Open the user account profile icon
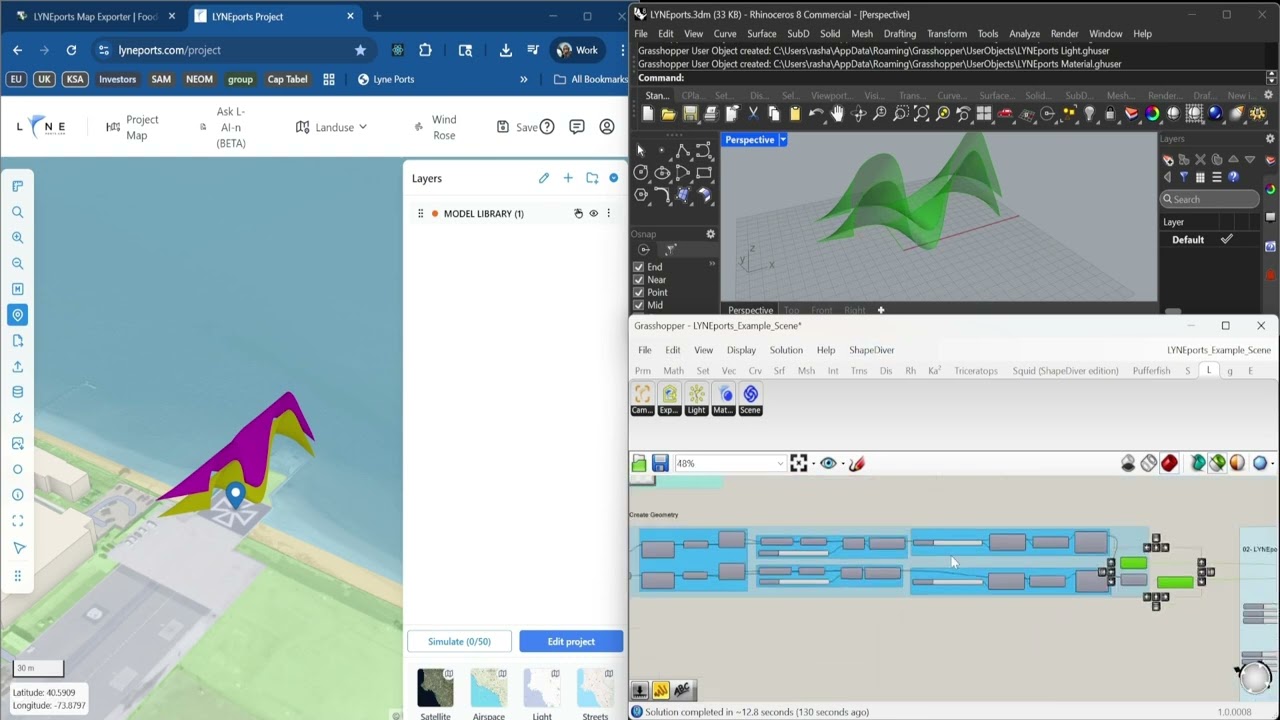Screen dimensions: 1280x720 click(607, 127)
